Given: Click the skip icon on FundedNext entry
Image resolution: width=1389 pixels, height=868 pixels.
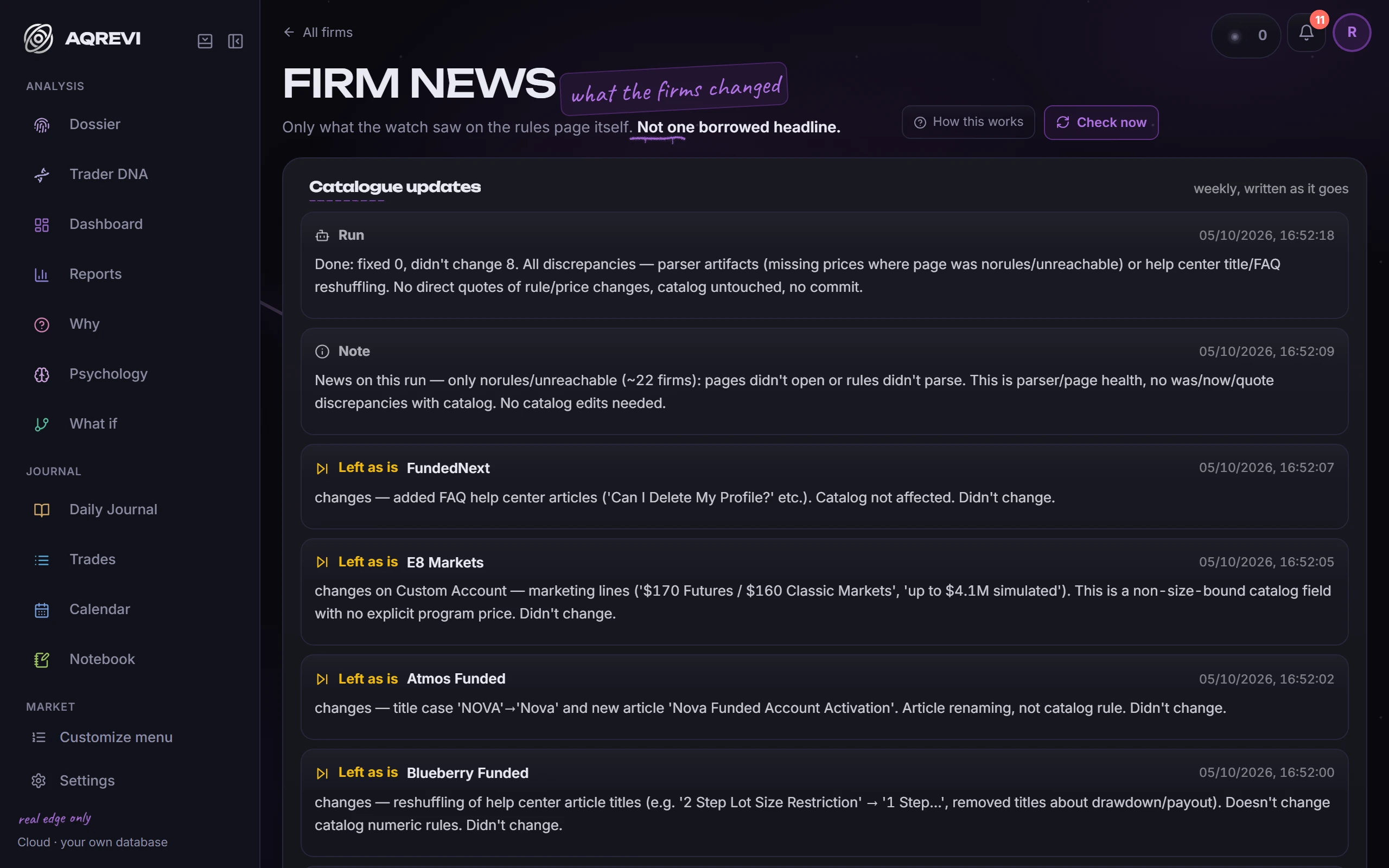Looking at the screenshot, I should (x=322, y=468).
